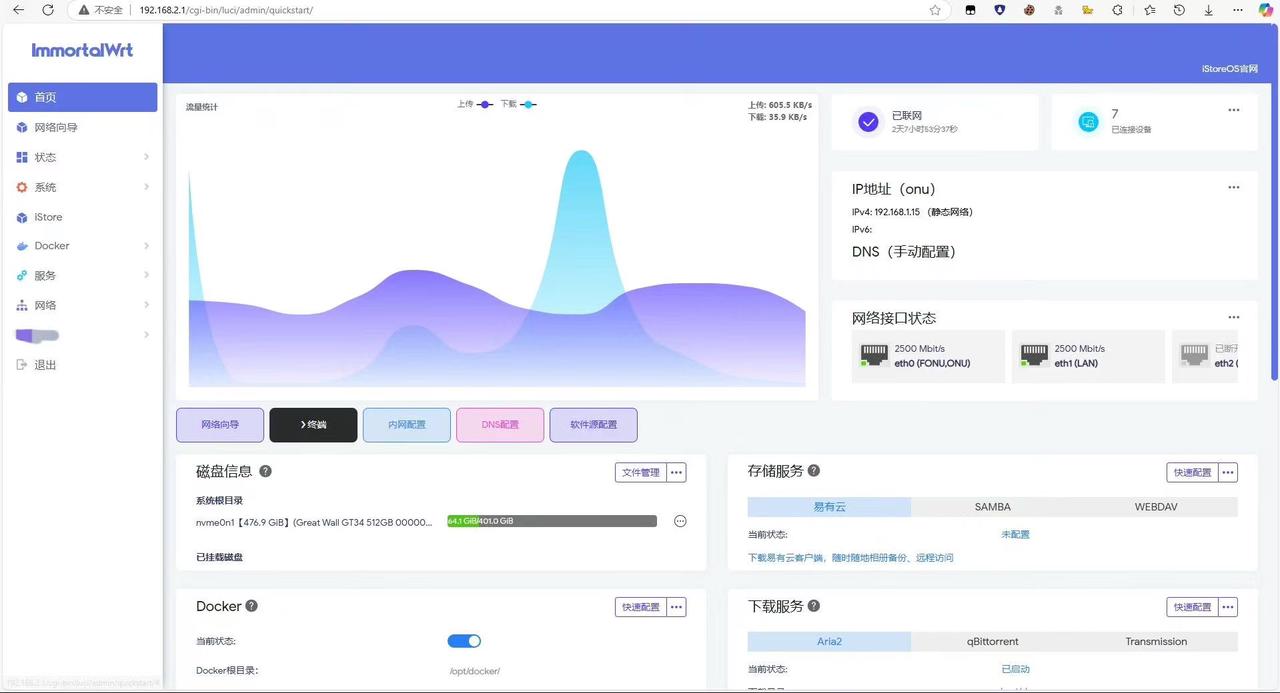Screen dimensions: 1280x693
Task: Toggle the 下载 legend in traffic chart
Action: 518,104
